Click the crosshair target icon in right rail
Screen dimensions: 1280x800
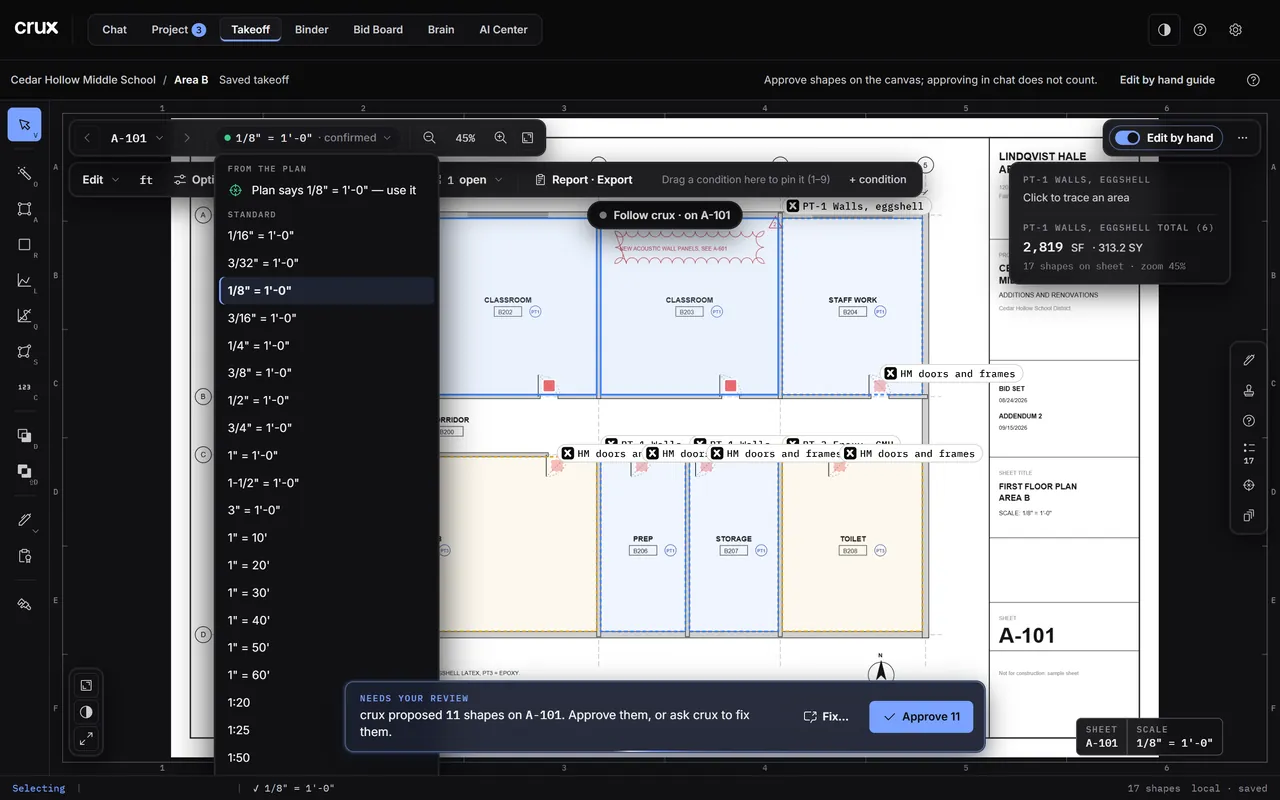[1248, 485]
